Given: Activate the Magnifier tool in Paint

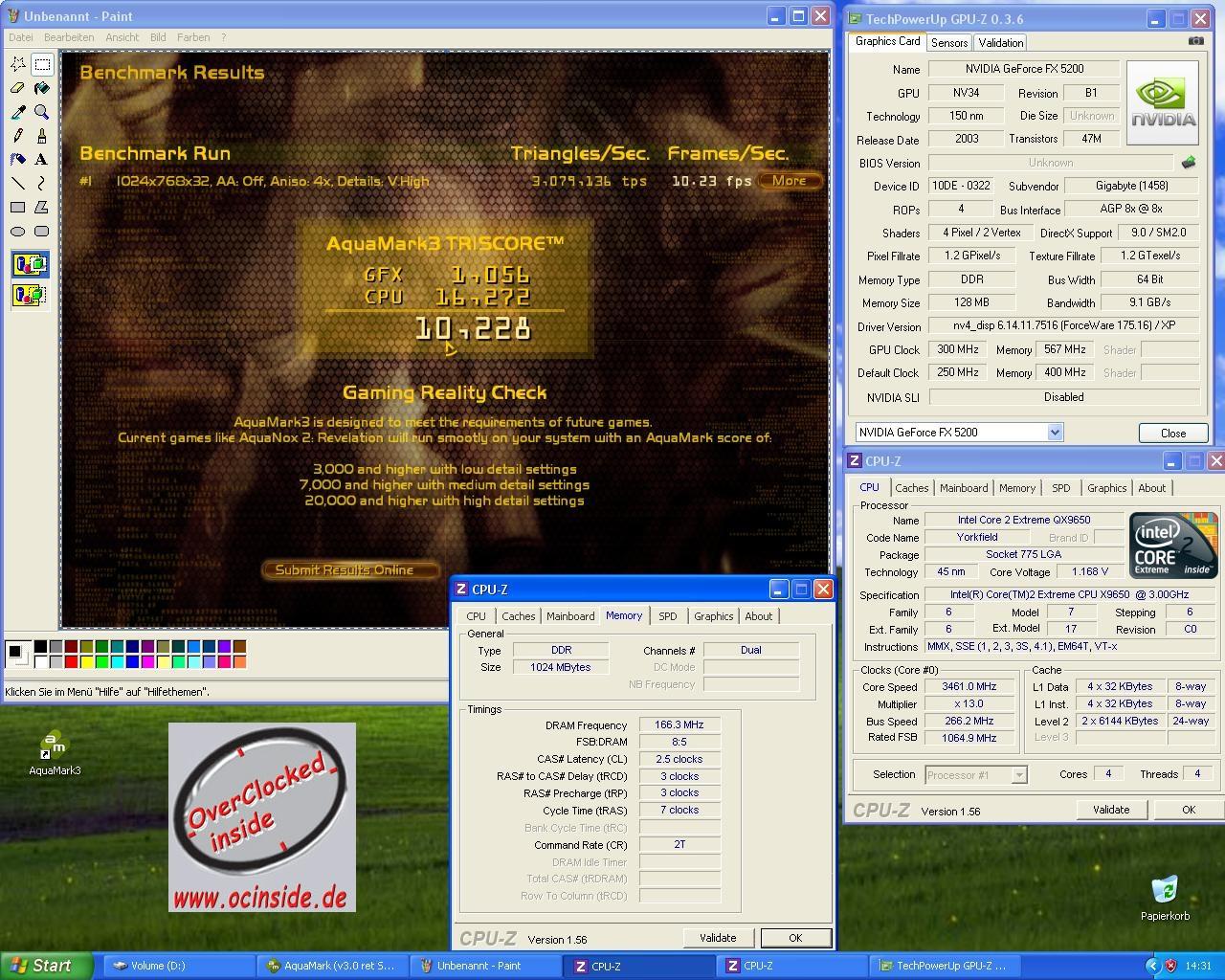Looking at the screenshot, I should coord(42,112).
